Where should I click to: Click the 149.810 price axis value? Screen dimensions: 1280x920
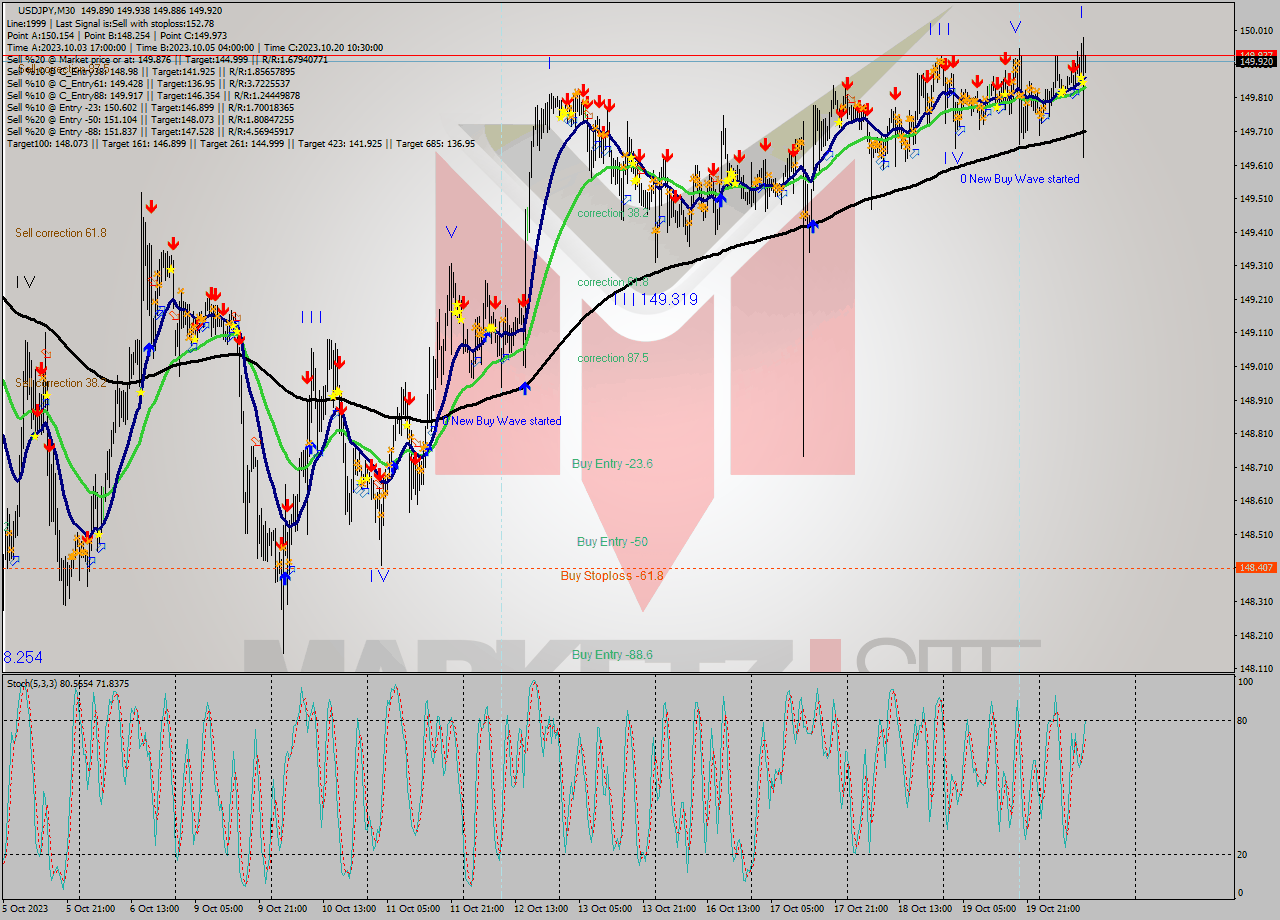point(1256,98)
